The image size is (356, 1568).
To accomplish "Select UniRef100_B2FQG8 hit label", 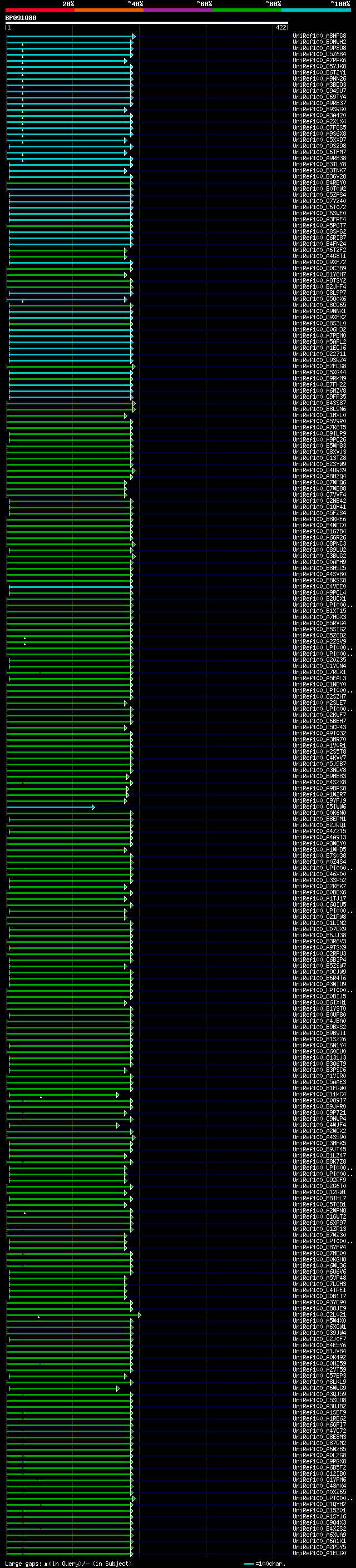I will click(x=319, y=366).
